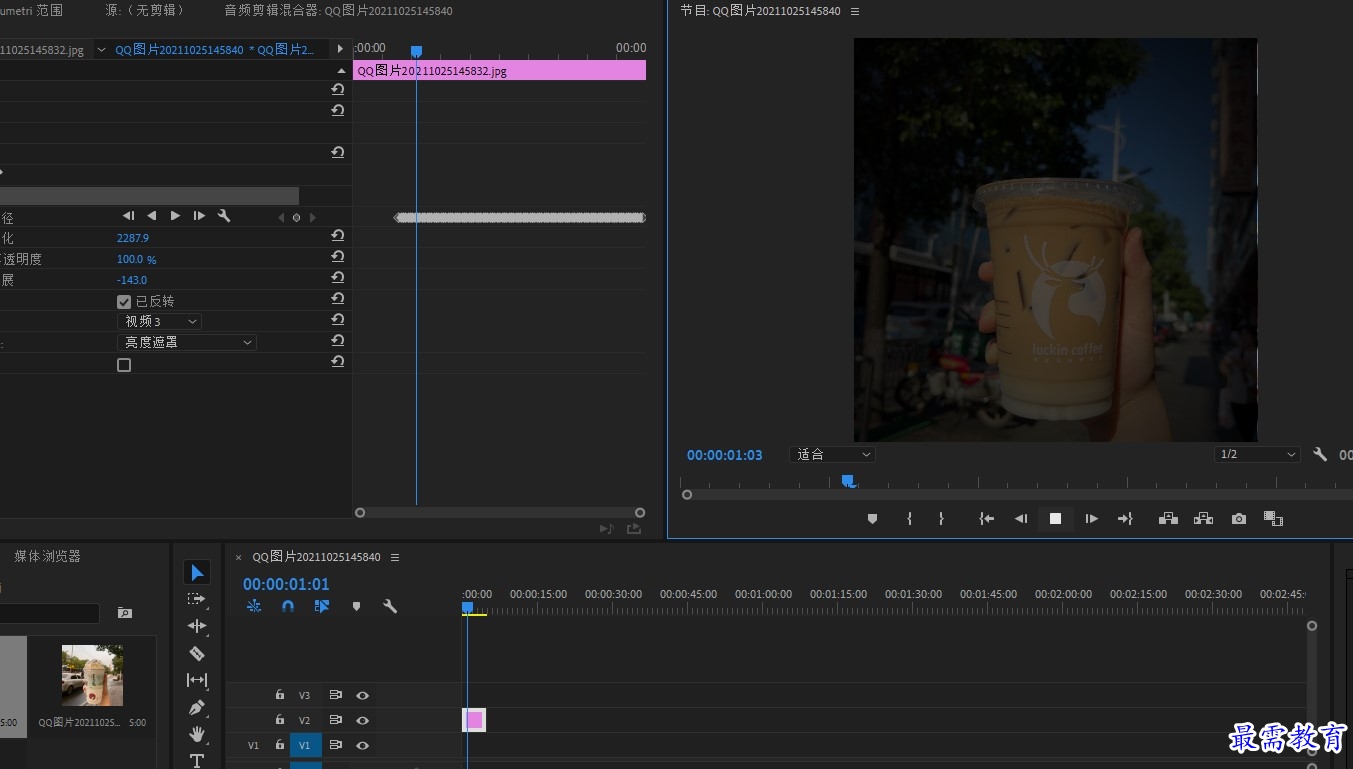Go to Out point in program monitor
Image resolution: width=1353 pixels, height=769 pixels.
pos(1125,519)
